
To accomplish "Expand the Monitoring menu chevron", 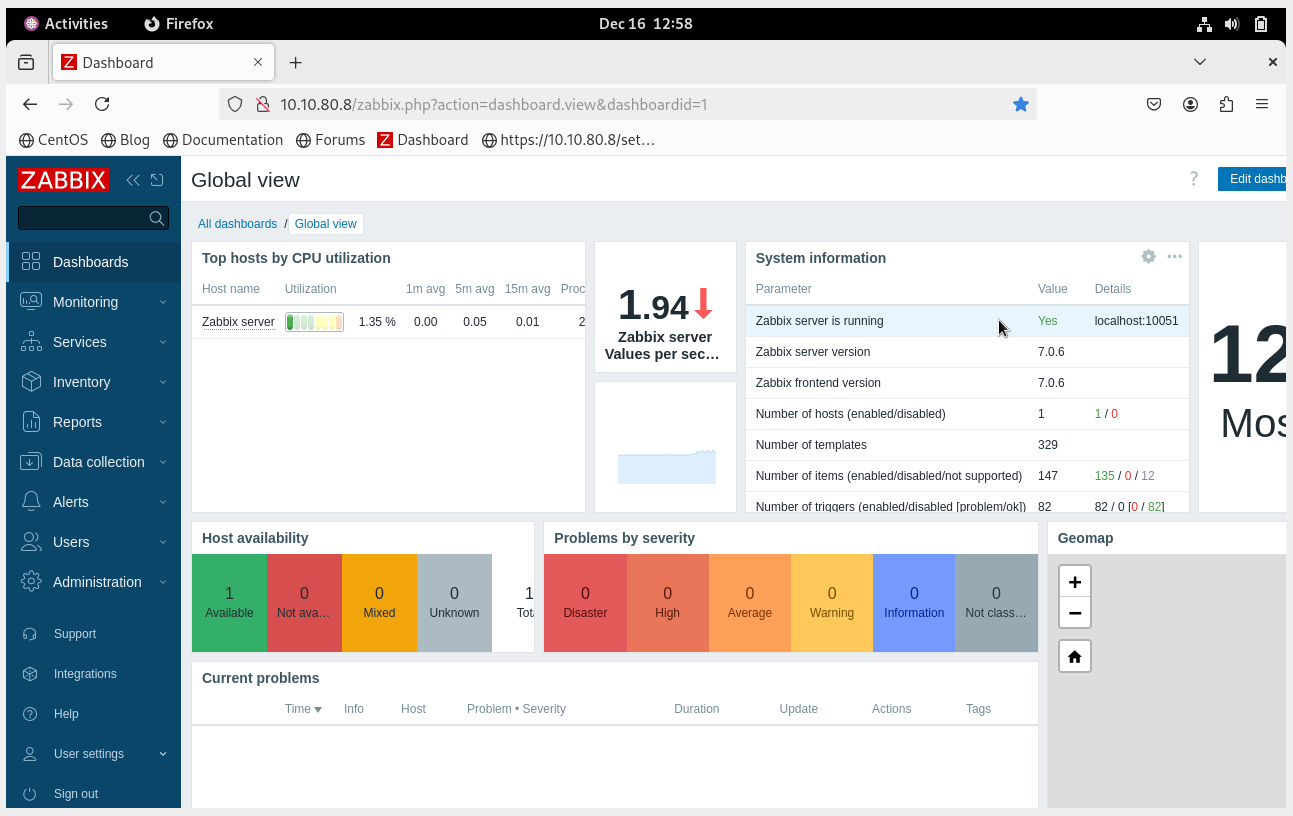I will pyautogui.click(x=163, y=302).
